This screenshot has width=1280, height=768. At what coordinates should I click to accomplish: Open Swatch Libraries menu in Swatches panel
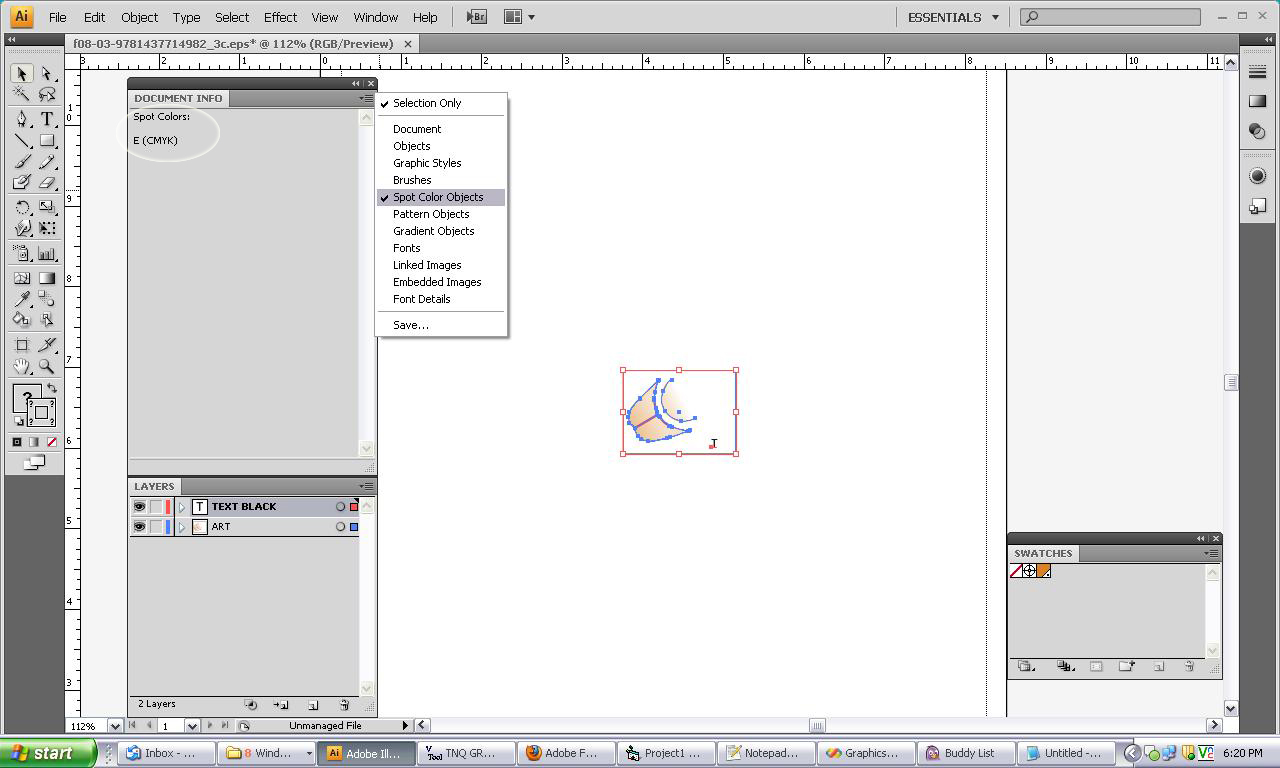tap(1025, 666)
